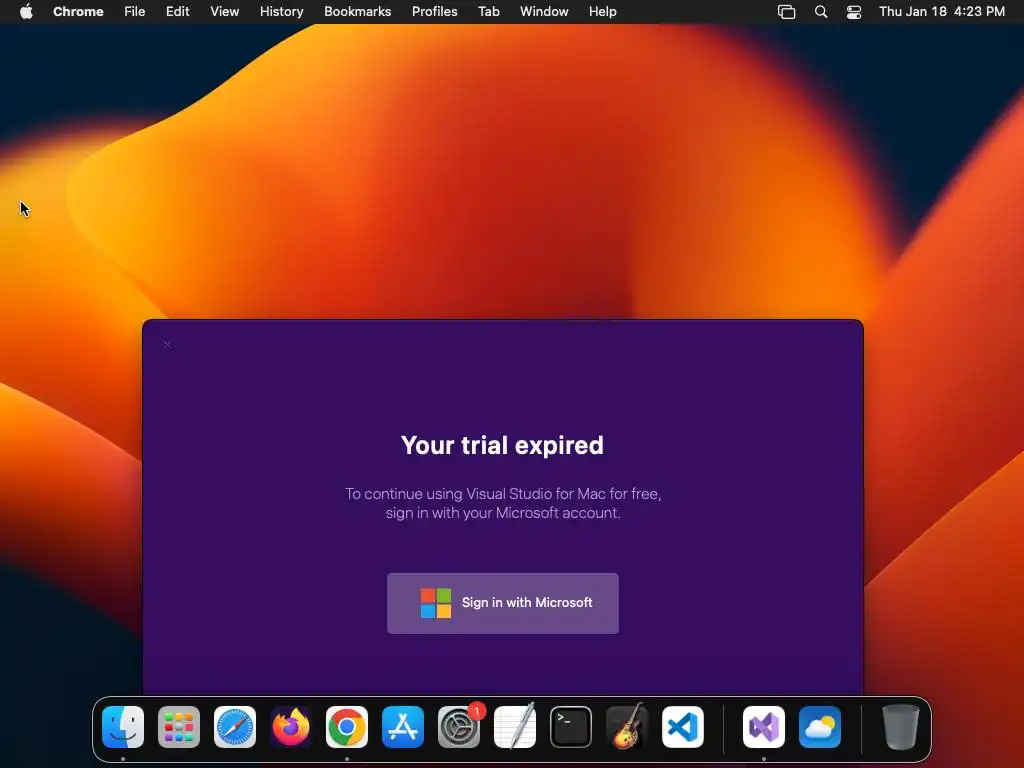Screen dimensions: 1024x768
Task: Open the History menu
Action: tap(281, 12)
